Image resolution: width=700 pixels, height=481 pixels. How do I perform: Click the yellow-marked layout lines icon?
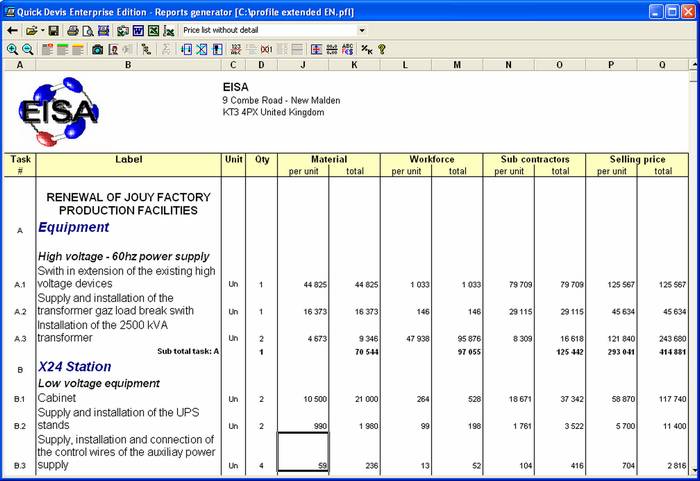tap(78, 50)
